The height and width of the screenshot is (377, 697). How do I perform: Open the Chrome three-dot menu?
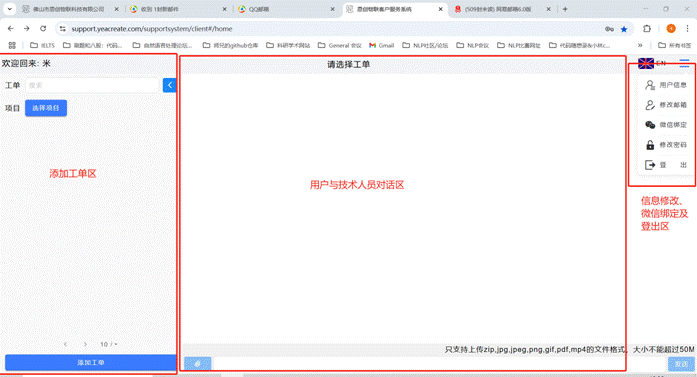click(687, 28)
